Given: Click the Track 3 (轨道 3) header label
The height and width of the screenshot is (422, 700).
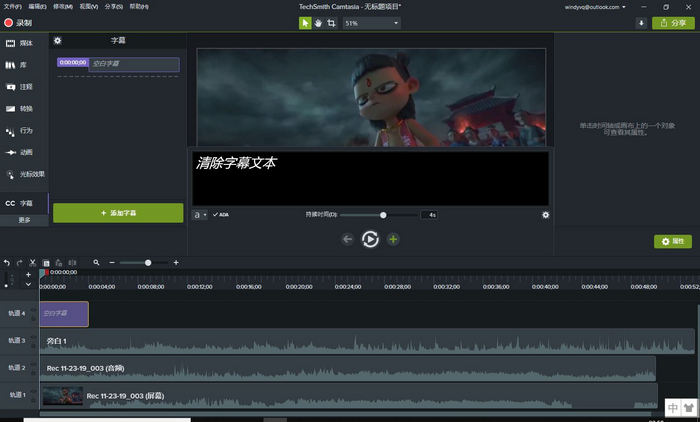Looking at the screenshot, I should tap(17, 340).
